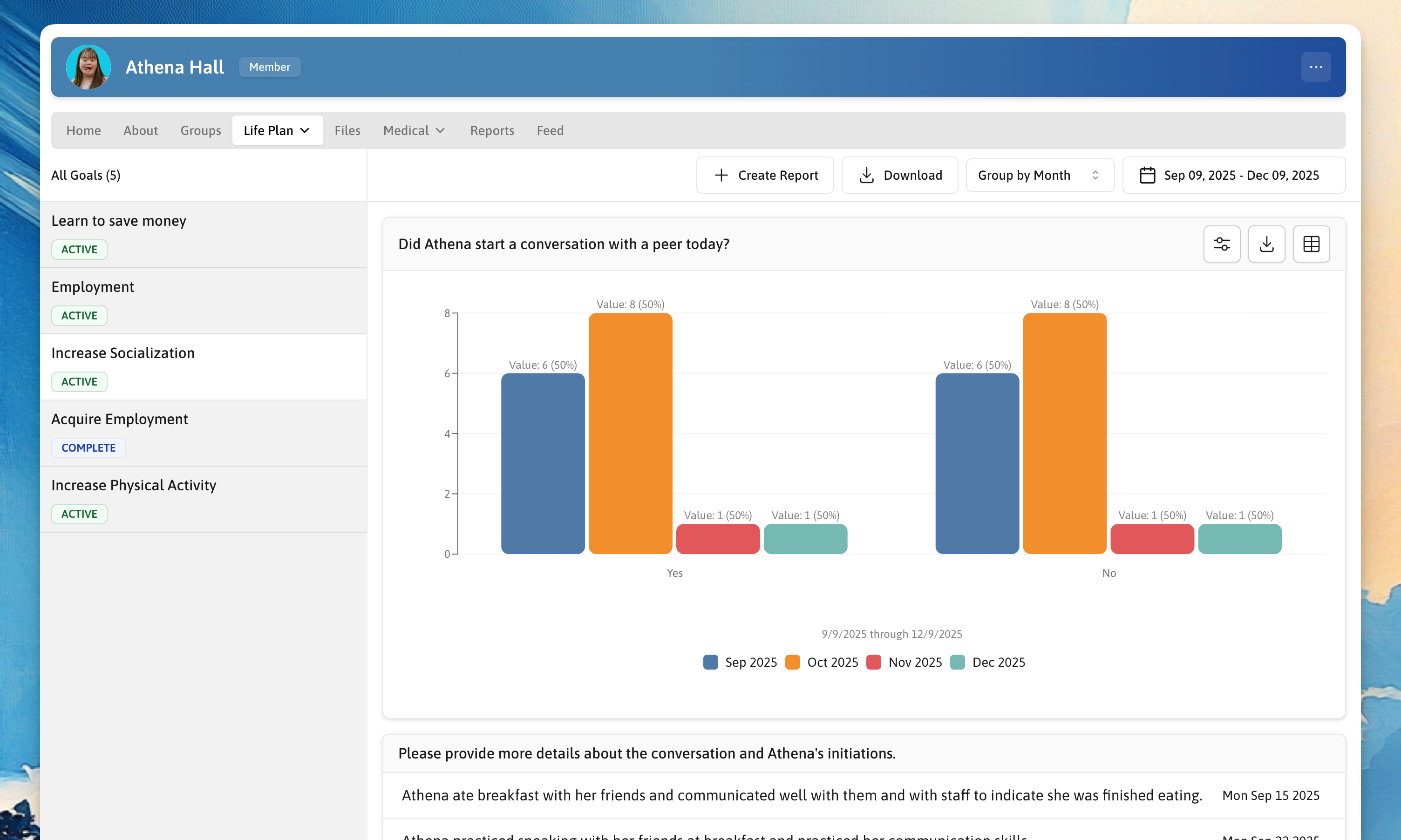Click the Download button above the chart
The height and width of the screenshot is (840, 1401).
(899, 176)
